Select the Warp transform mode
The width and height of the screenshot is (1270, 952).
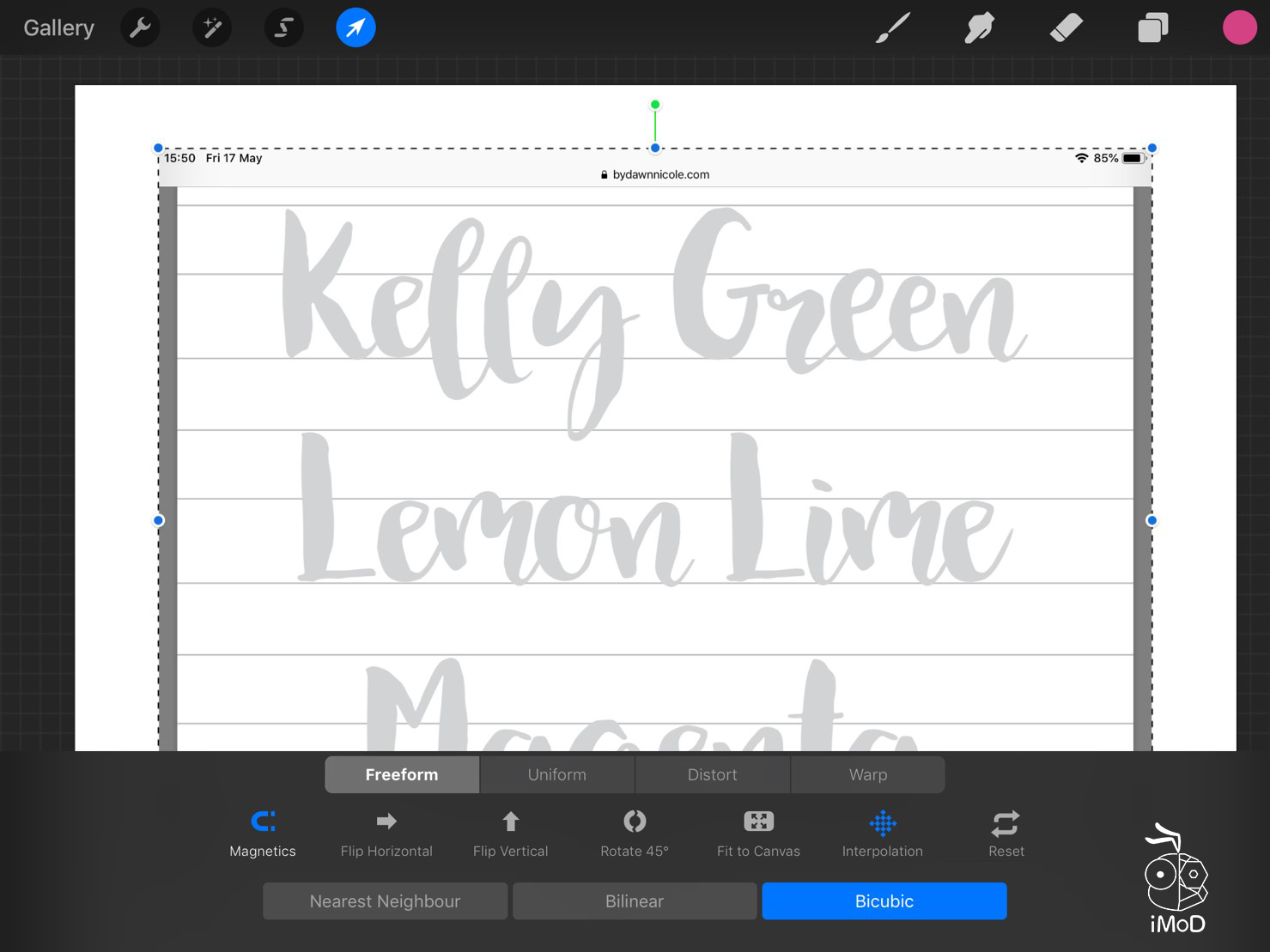click(867, 774)
